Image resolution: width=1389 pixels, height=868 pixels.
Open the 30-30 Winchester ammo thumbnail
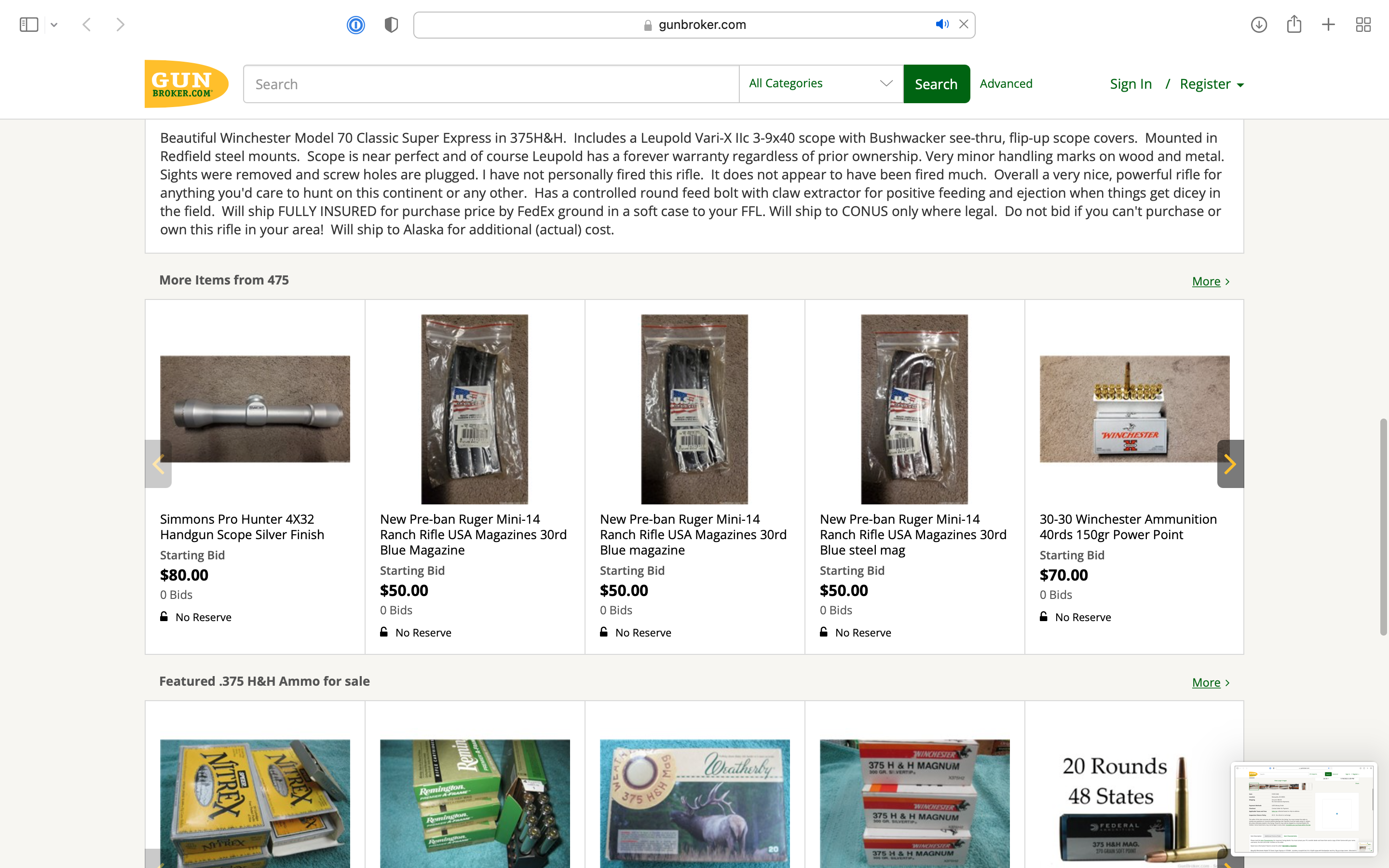[1135, 409]
